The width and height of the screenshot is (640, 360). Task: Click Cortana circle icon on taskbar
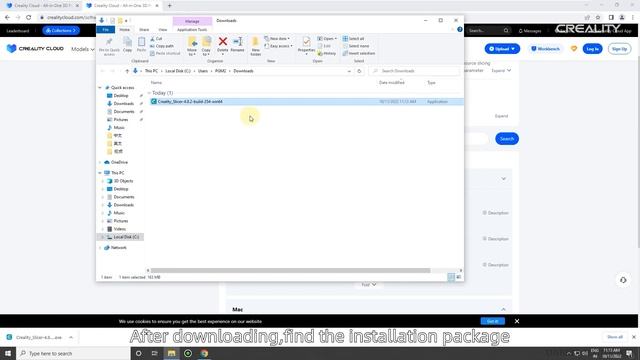click(138, 353)
